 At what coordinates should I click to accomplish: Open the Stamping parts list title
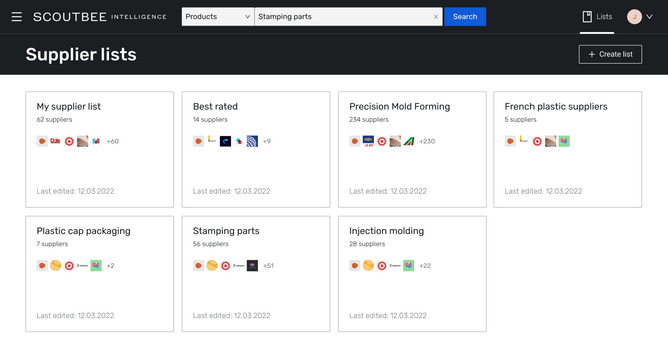(226, 231)
